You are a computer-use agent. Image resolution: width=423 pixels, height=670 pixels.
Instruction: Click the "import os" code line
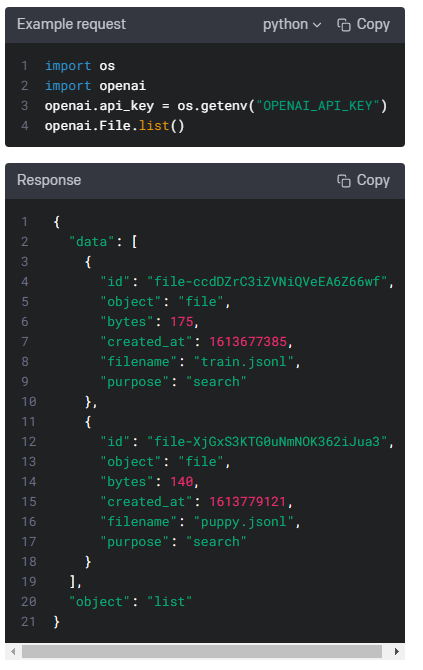[80, 66]
